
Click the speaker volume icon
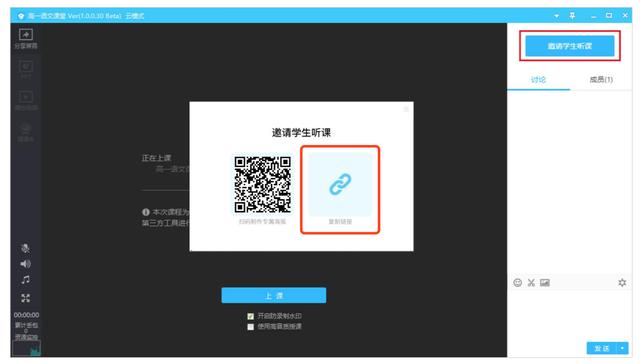point(25,264)
